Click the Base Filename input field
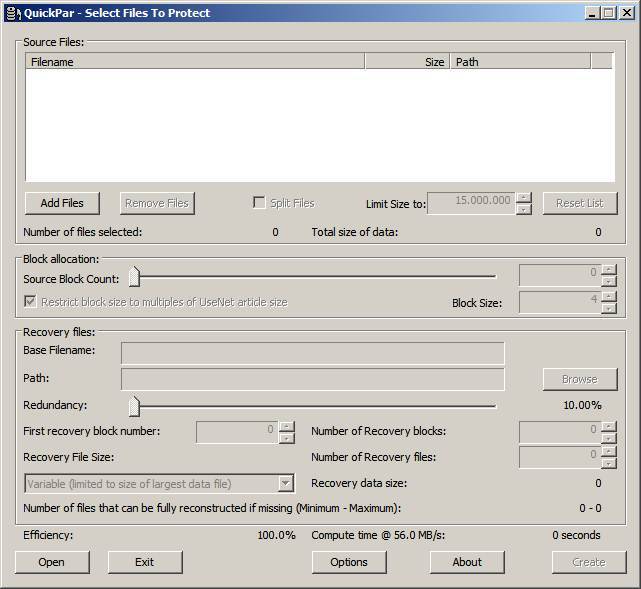 (x=313, y=353)
